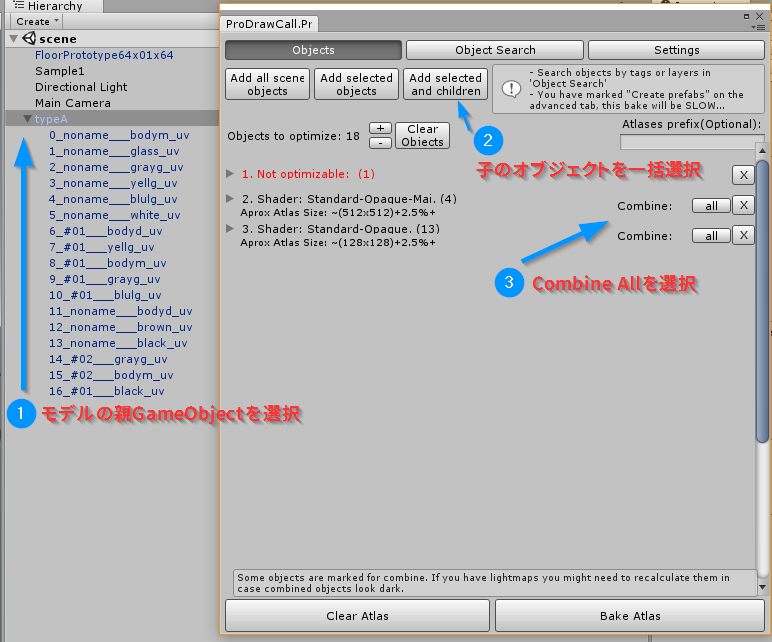Select 0_noname___bodym_uv object
The image size is (772, 642).
(119, 135)
